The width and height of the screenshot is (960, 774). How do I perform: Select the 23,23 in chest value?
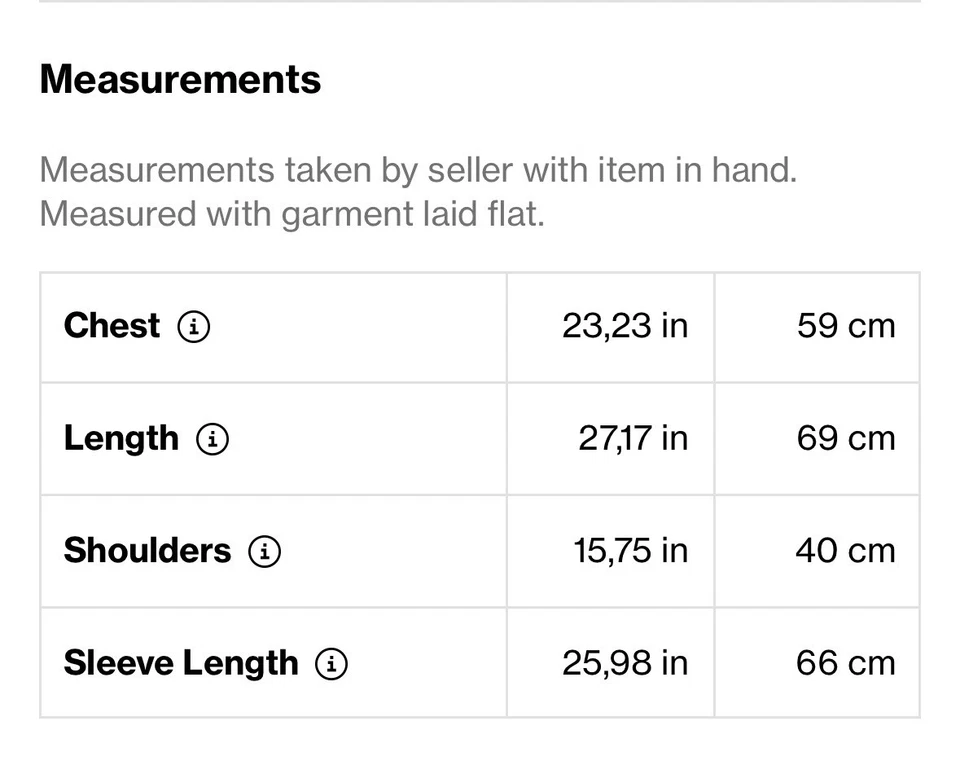click(625, 326)
